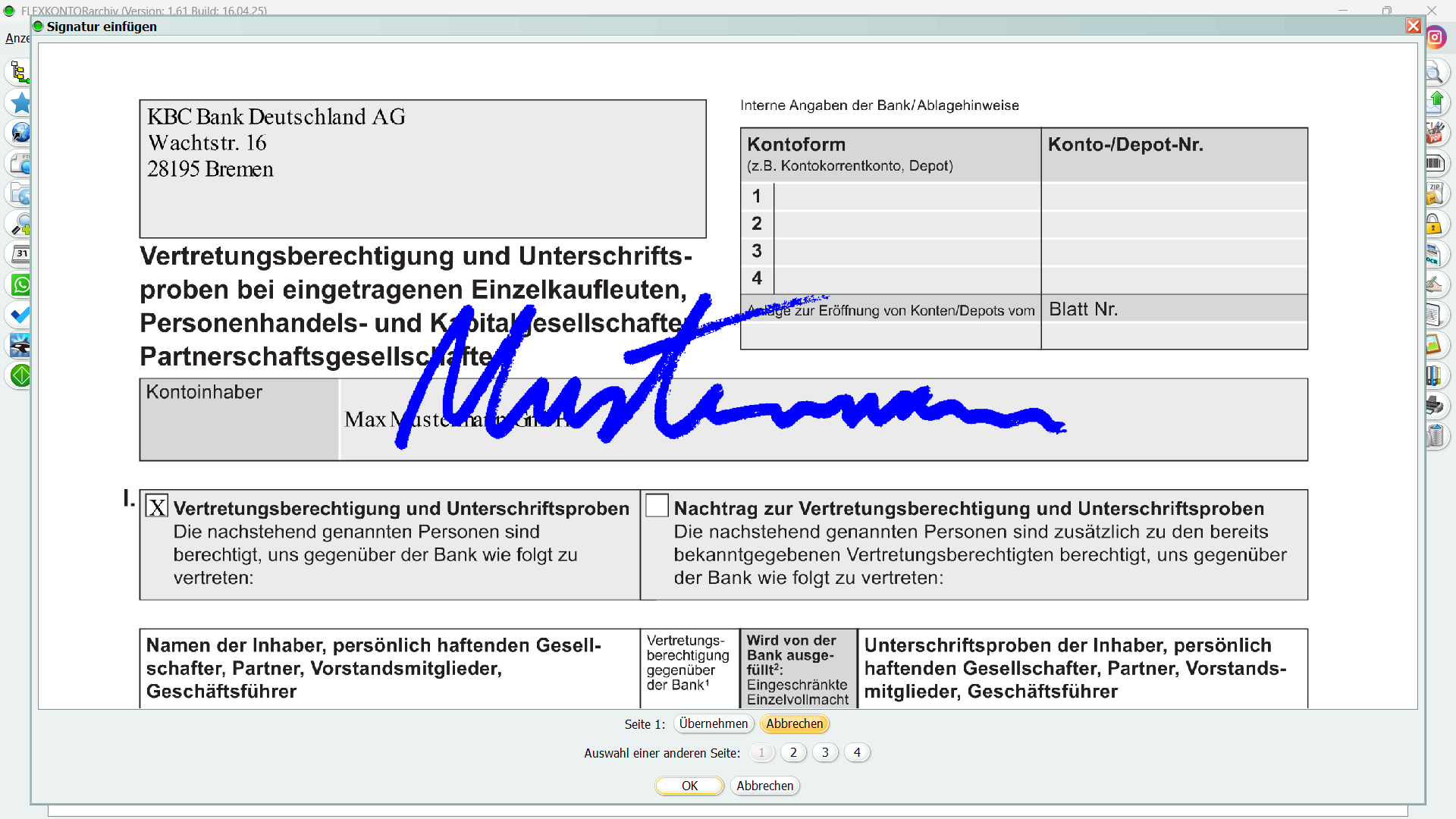
Task: Click the Instagram icon at top right
Action: tap(1435, 37)
